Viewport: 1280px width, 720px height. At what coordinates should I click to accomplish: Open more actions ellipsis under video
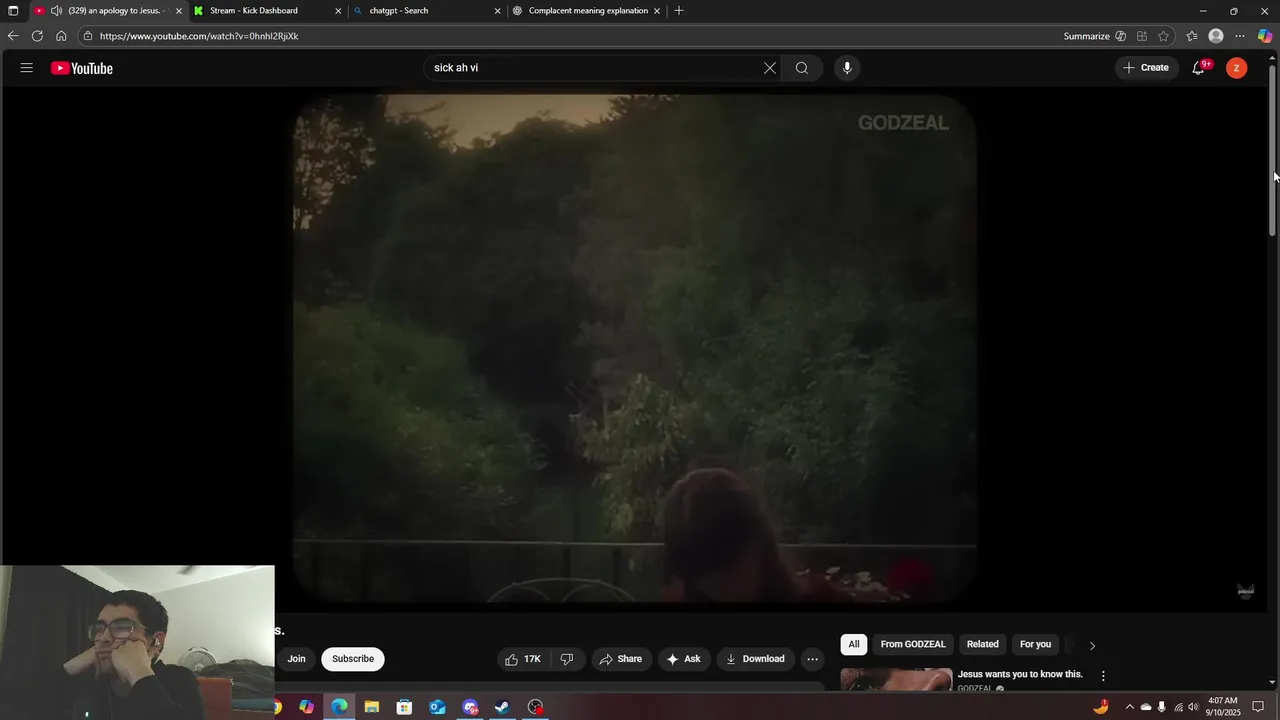tap(812, 659)
